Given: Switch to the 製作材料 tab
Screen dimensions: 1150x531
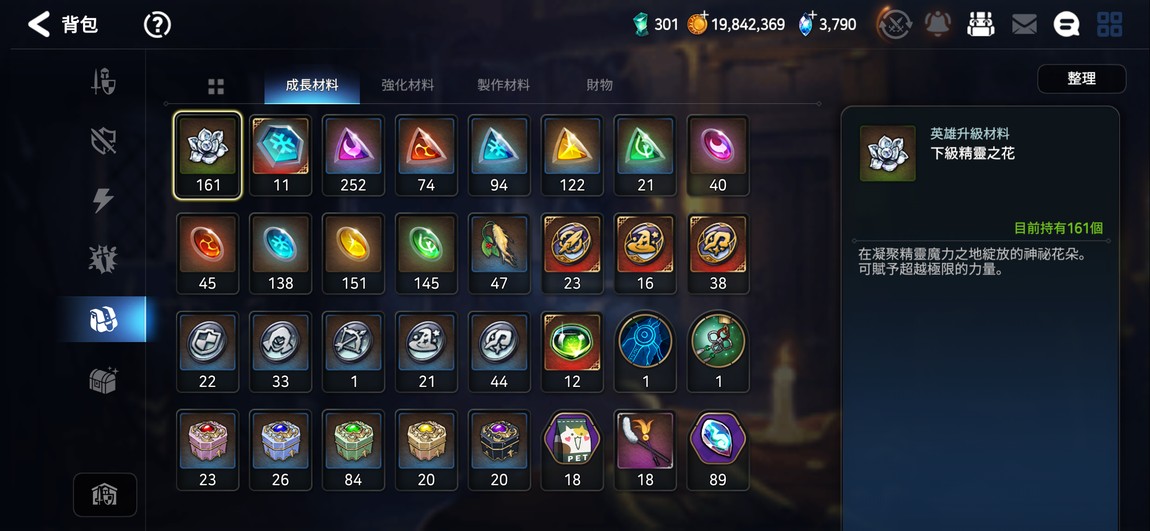Looking at the screenshot, I should [x=503, y=85].
